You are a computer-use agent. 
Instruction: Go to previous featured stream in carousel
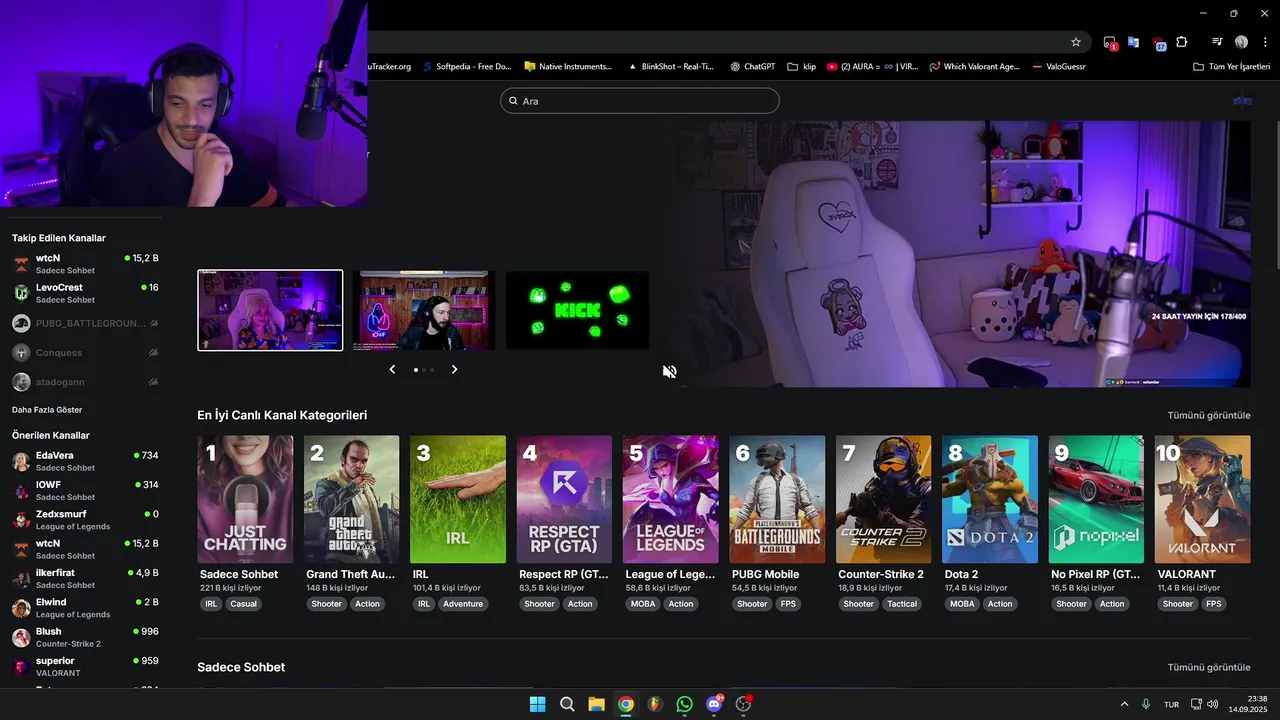tap(392, 369)
